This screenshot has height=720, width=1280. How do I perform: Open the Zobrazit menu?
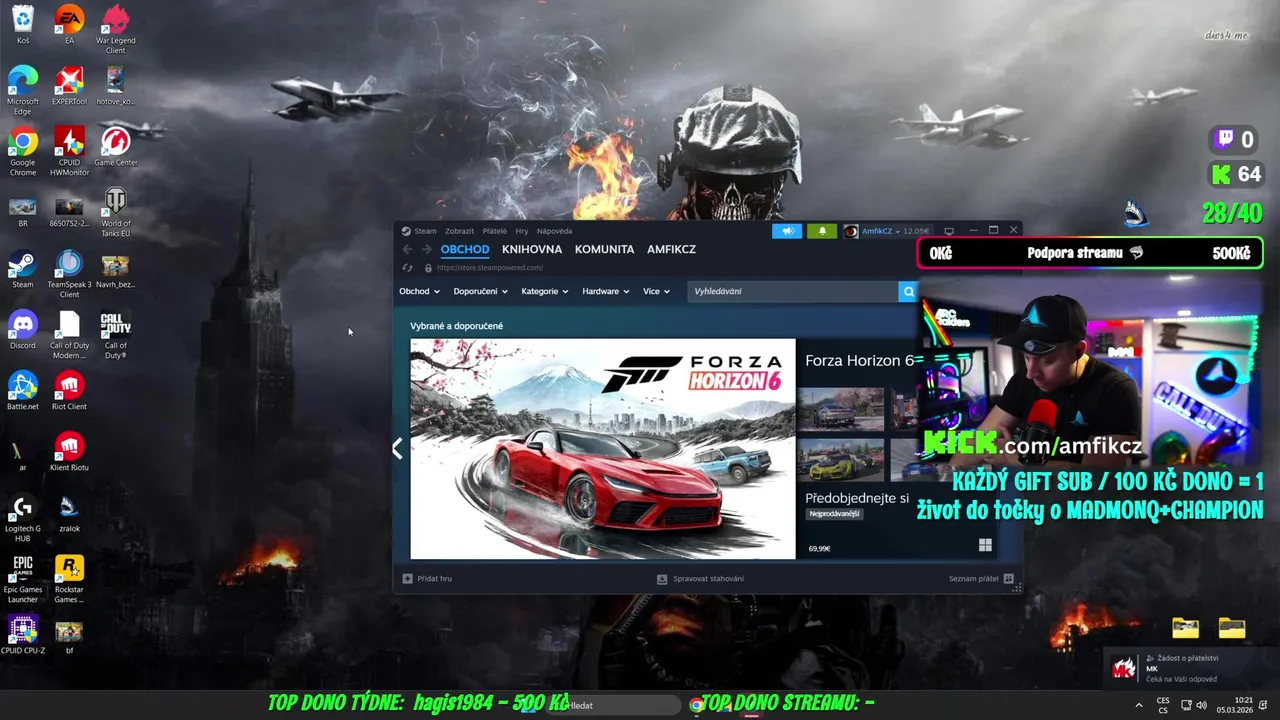click(460, 231)
